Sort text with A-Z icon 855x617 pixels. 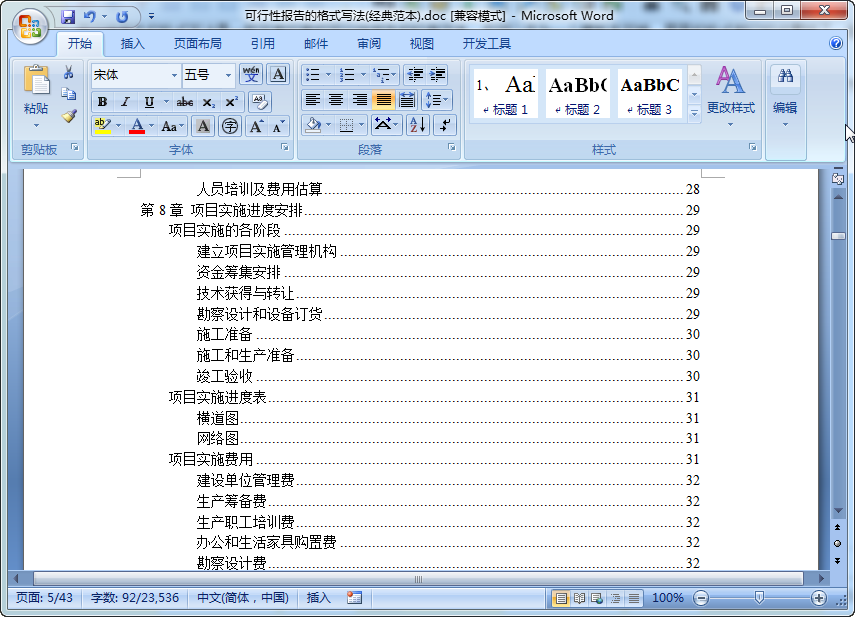(x=418, y=125)
